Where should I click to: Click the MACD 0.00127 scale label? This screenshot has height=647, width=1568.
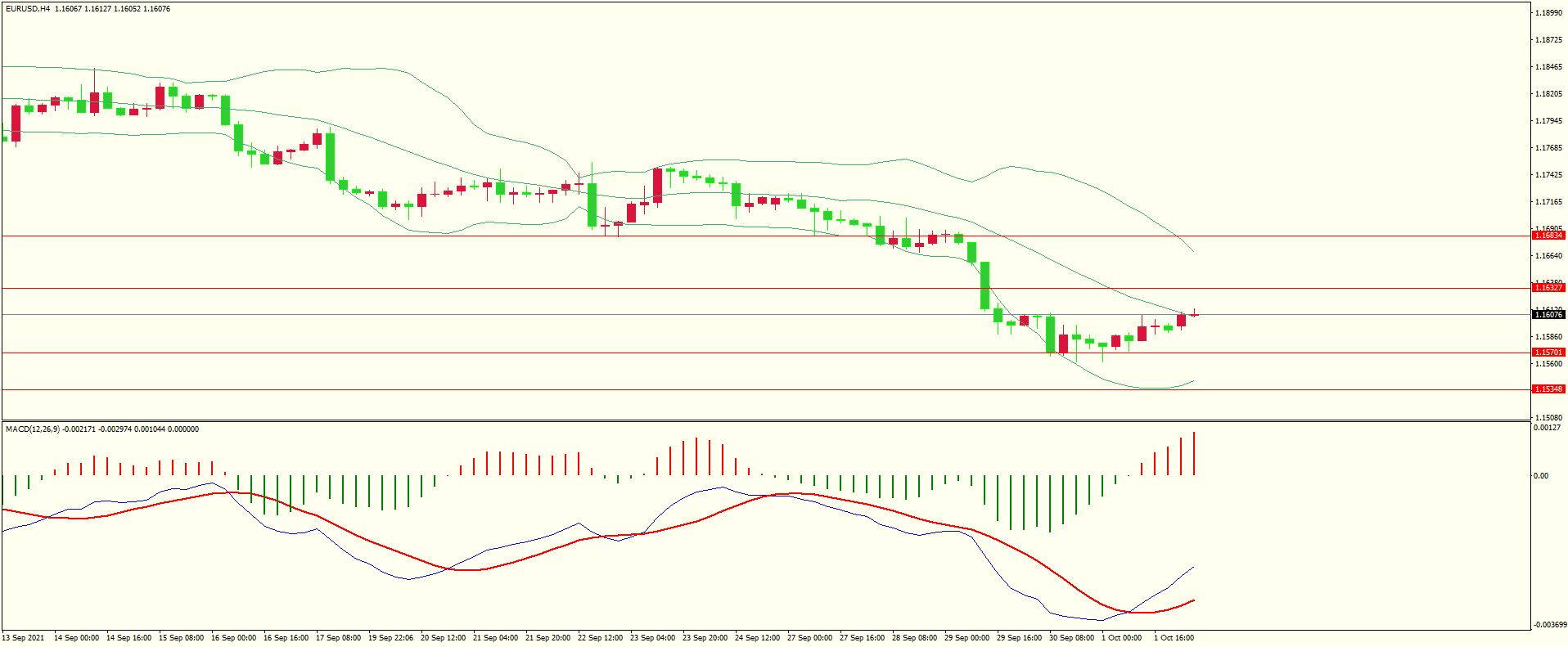coord(1547,428)
